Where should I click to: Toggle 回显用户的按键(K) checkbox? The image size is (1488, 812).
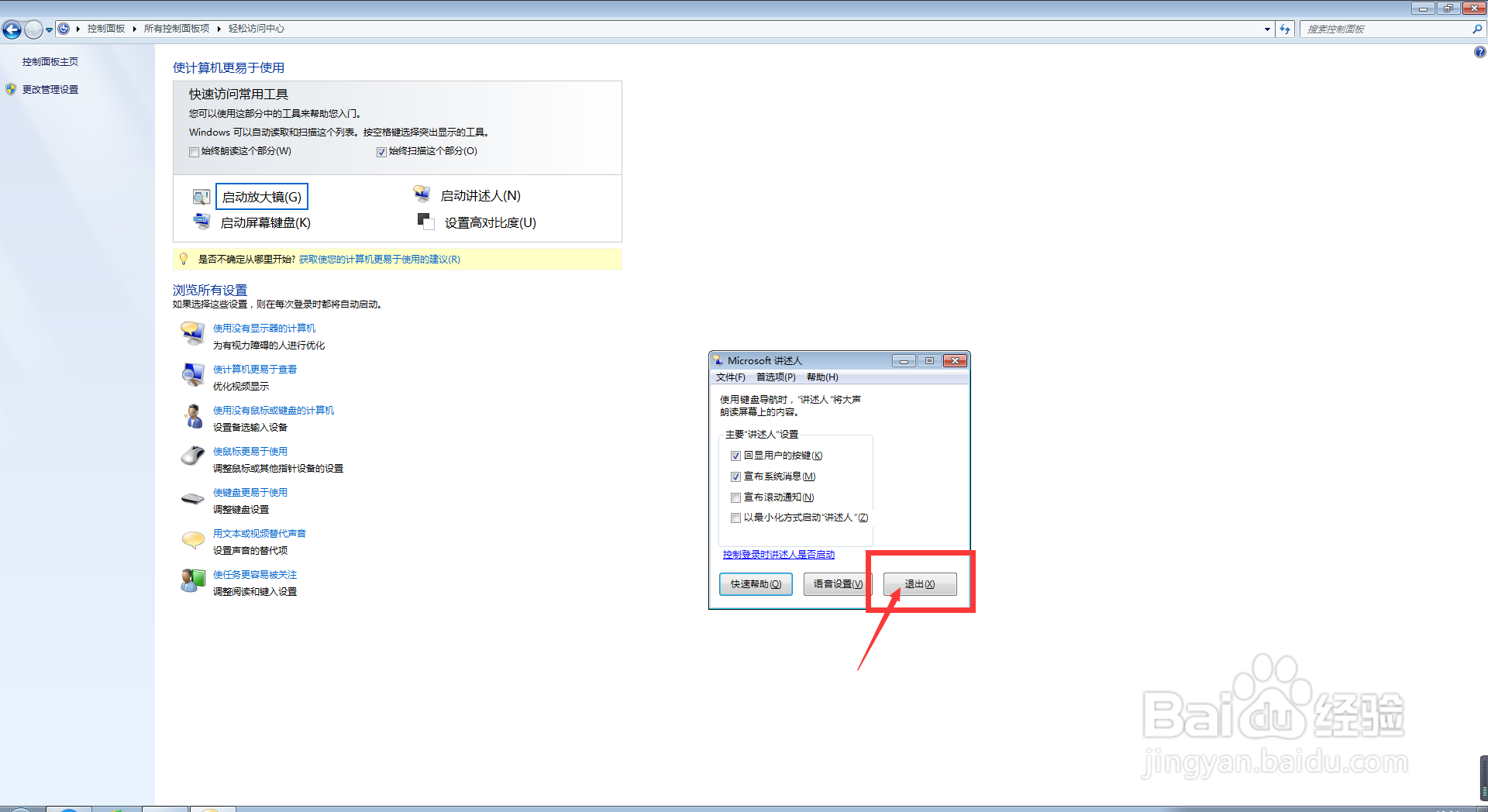tap(735, 456)
